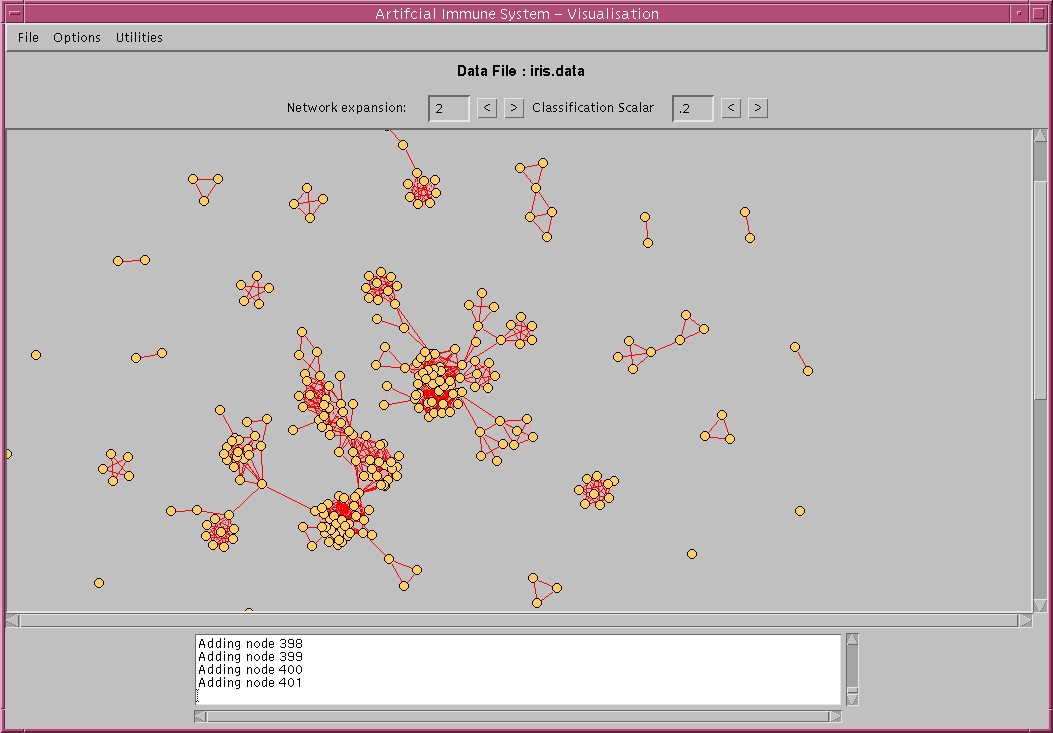Viewport: 1053px width, 733px height.
Task: Click the graph canvas scroll-right arrow
Action: coord(1025,621)
